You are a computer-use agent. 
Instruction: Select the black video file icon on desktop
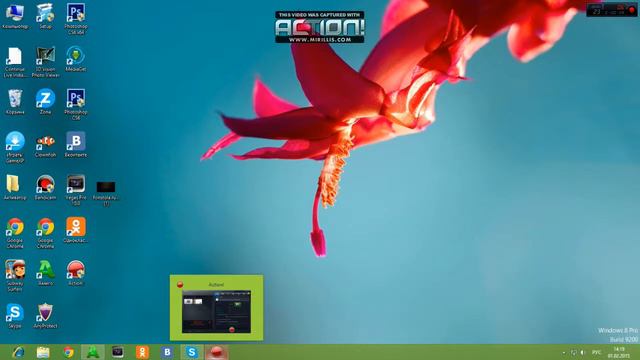click(106, 193)
